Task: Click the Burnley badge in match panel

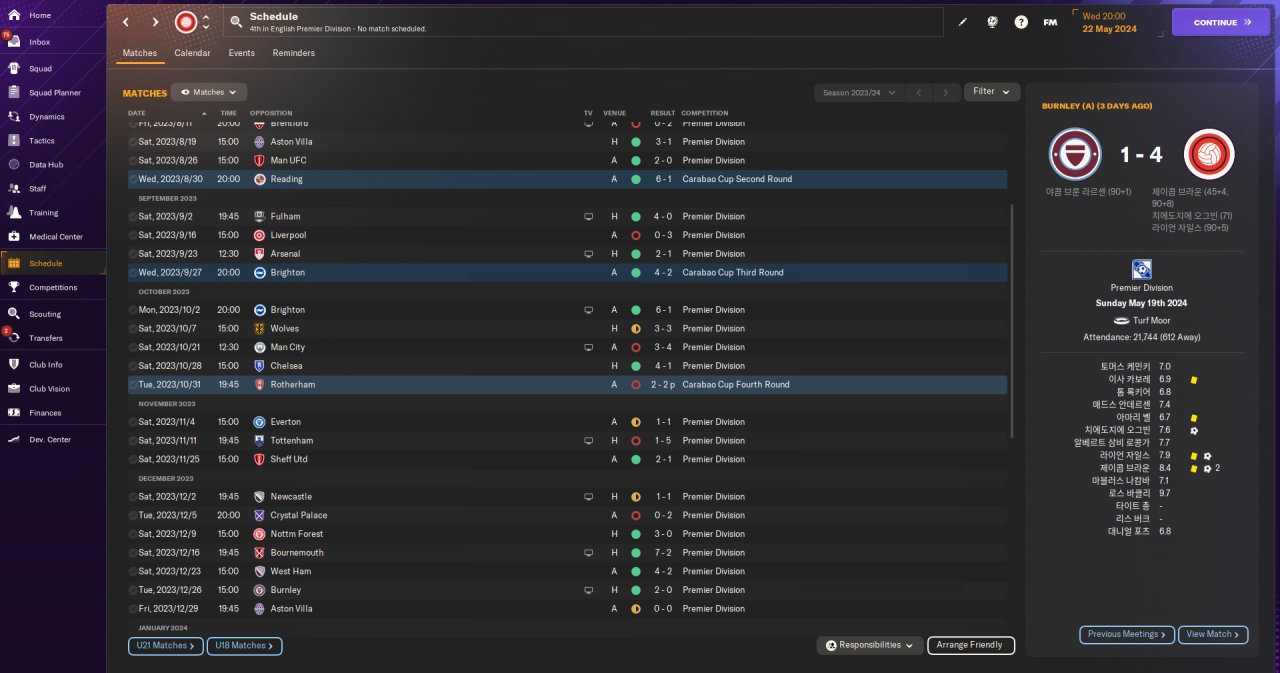Action: 1075,154
